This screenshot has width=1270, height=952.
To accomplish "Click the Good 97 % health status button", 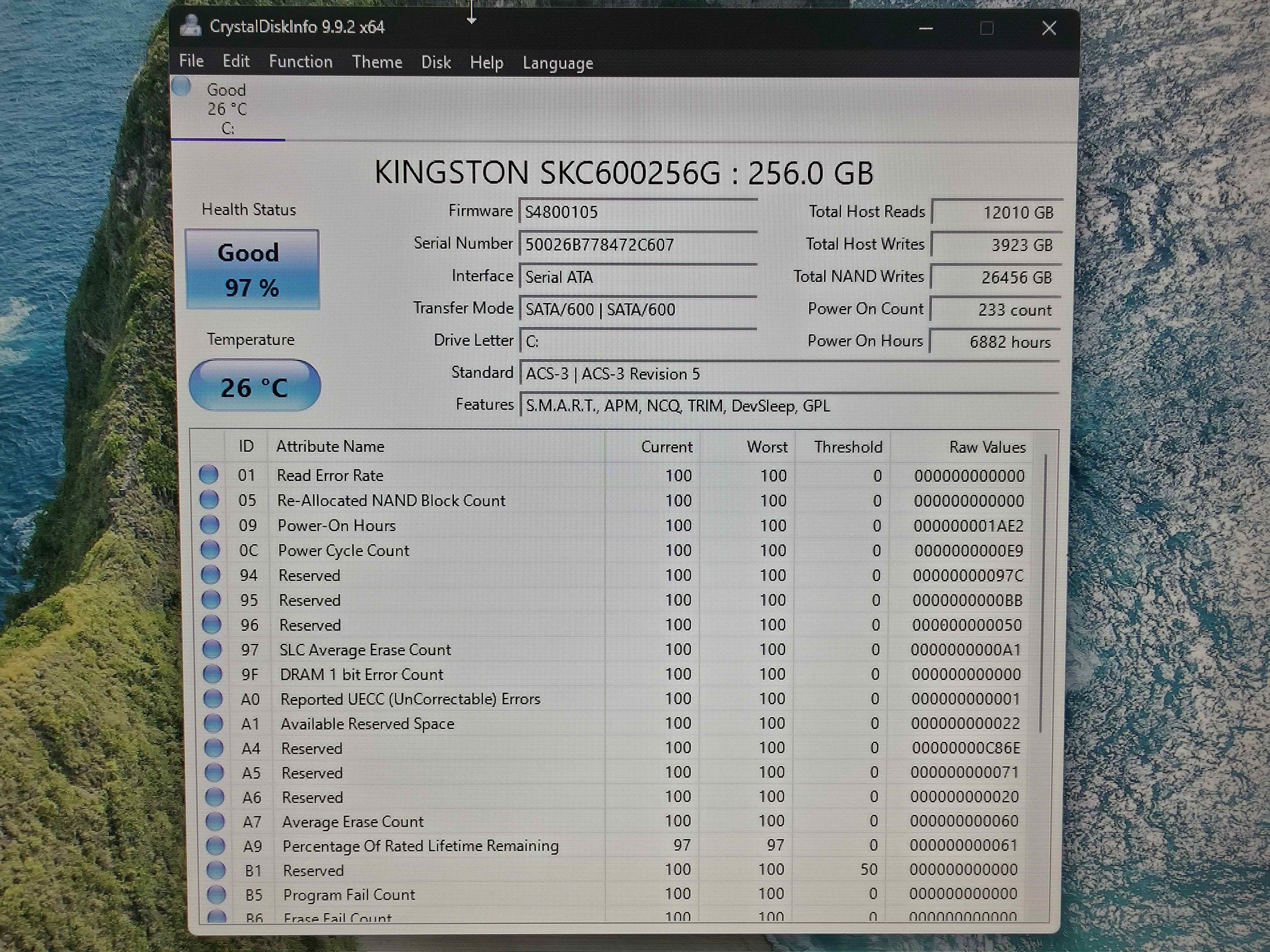I will tap(252, 270).
